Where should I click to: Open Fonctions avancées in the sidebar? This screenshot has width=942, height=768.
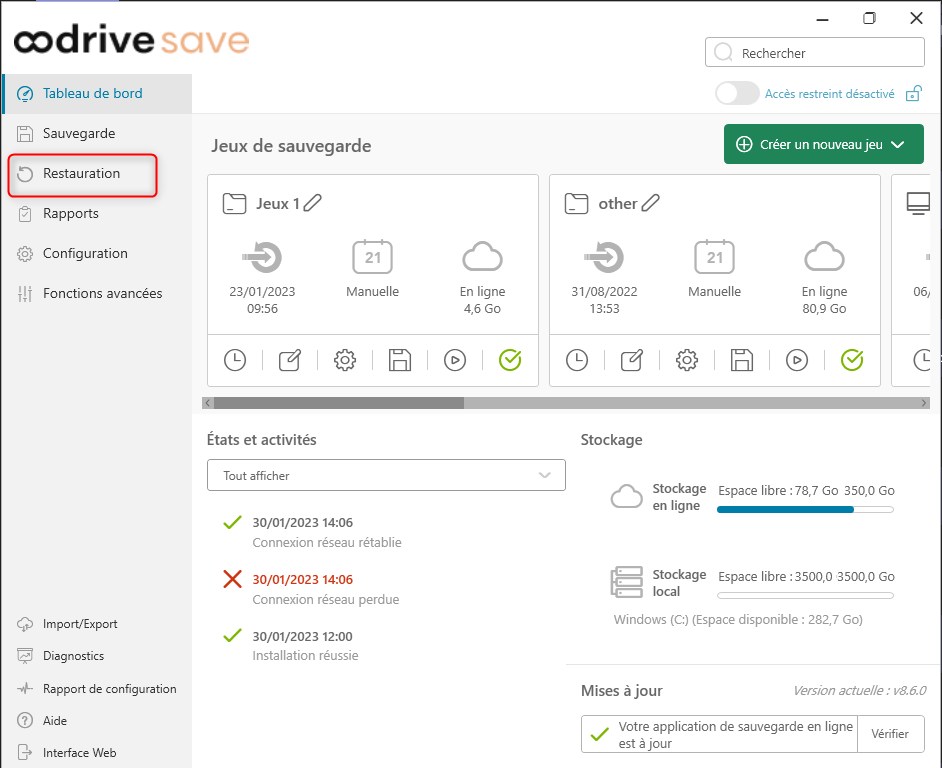point(102,294)
